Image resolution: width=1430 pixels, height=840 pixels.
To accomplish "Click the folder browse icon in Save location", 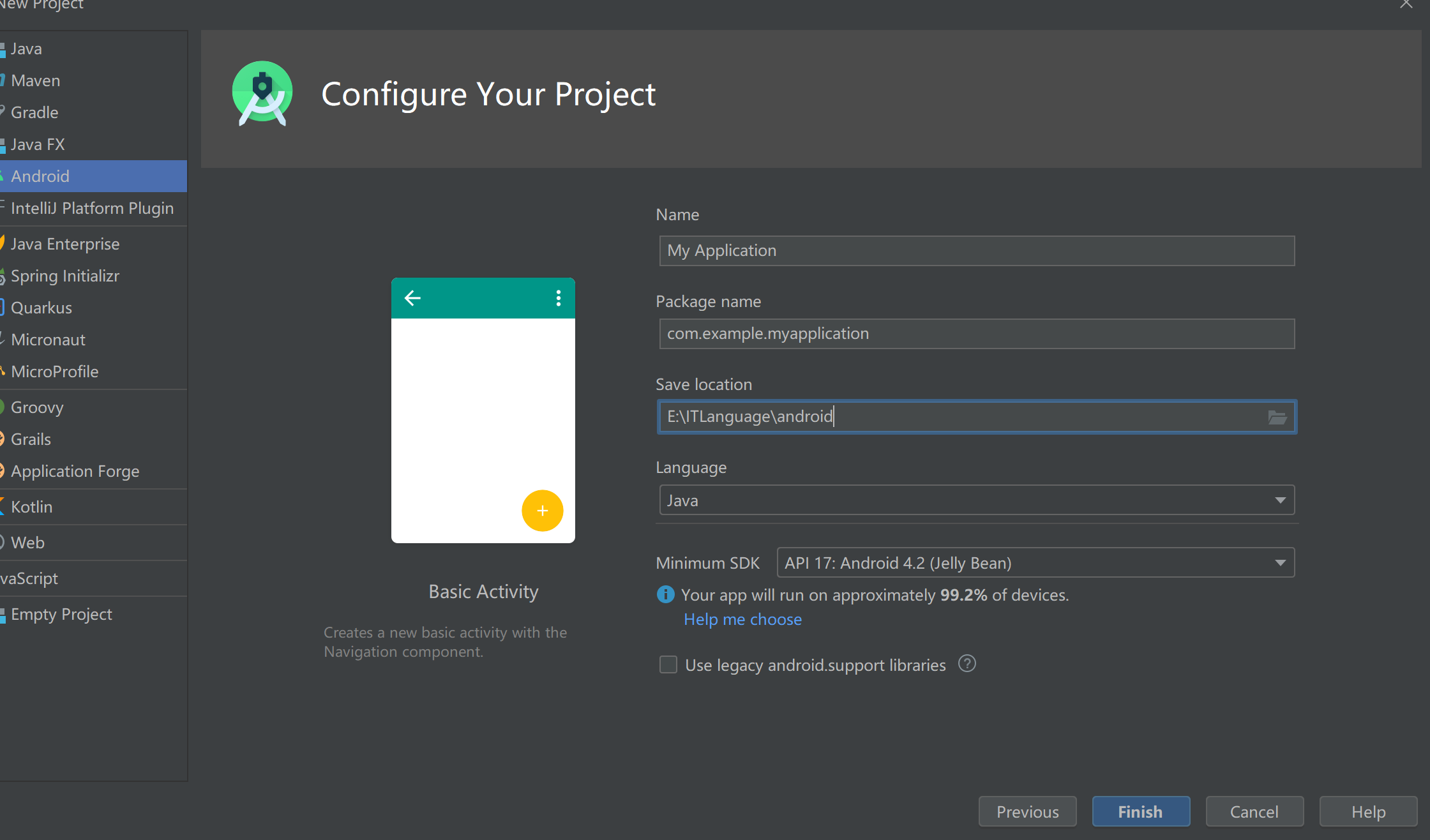I will click(x=1277, y=417).
